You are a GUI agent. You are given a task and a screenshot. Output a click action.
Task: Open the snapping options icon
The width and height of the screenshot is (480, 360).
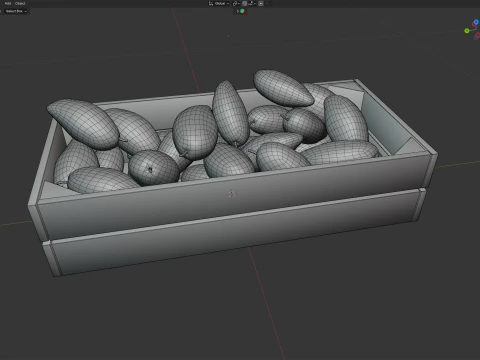(x=252, y=3)
